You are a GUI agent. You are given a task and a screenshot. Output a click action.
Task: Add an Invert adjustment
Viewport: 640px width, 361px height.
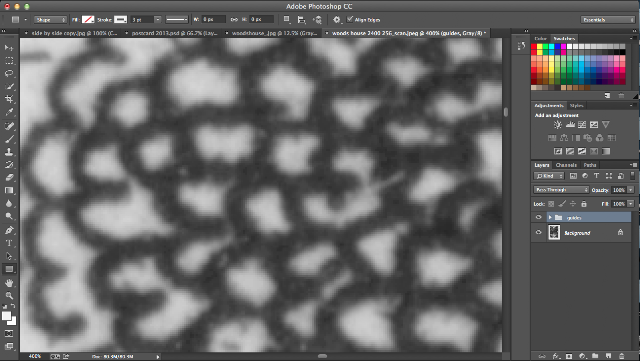(558, 152)
